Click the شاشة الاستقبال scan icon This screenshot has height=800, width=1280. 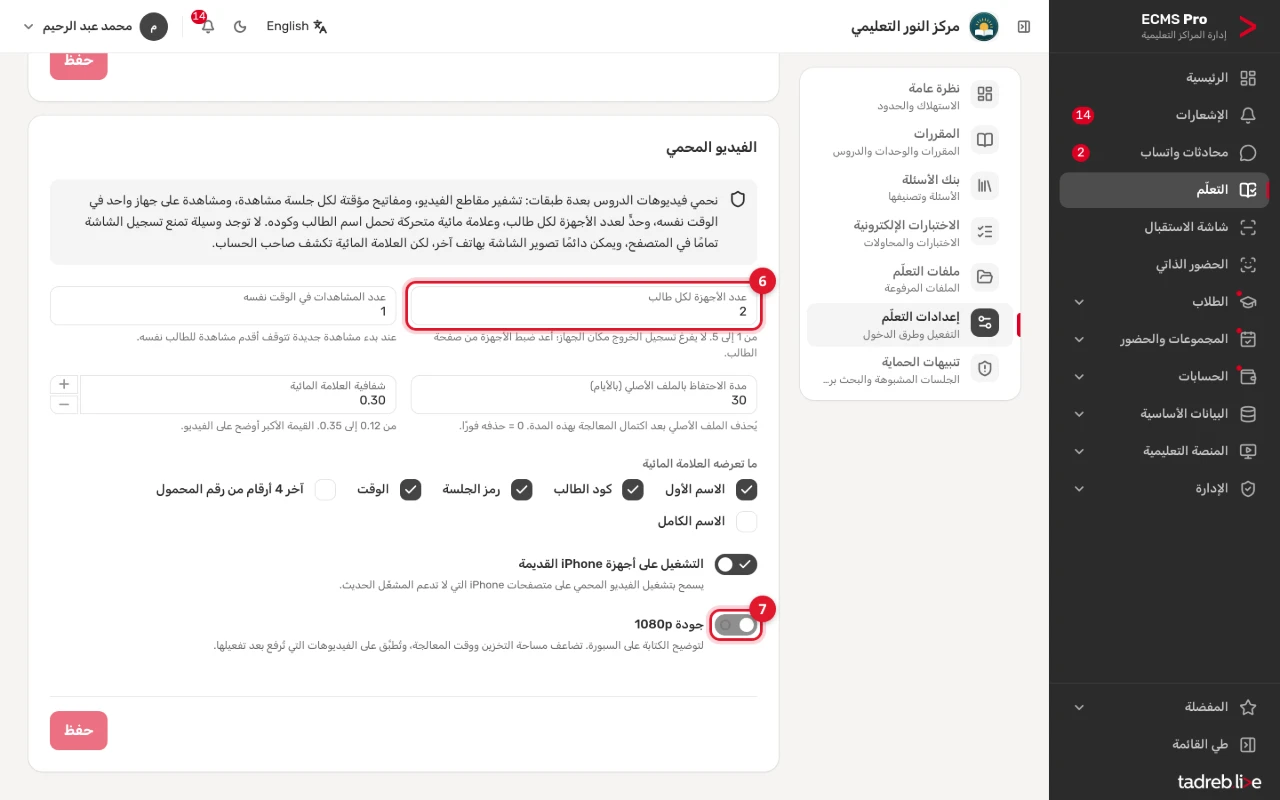click(1248, 227)
